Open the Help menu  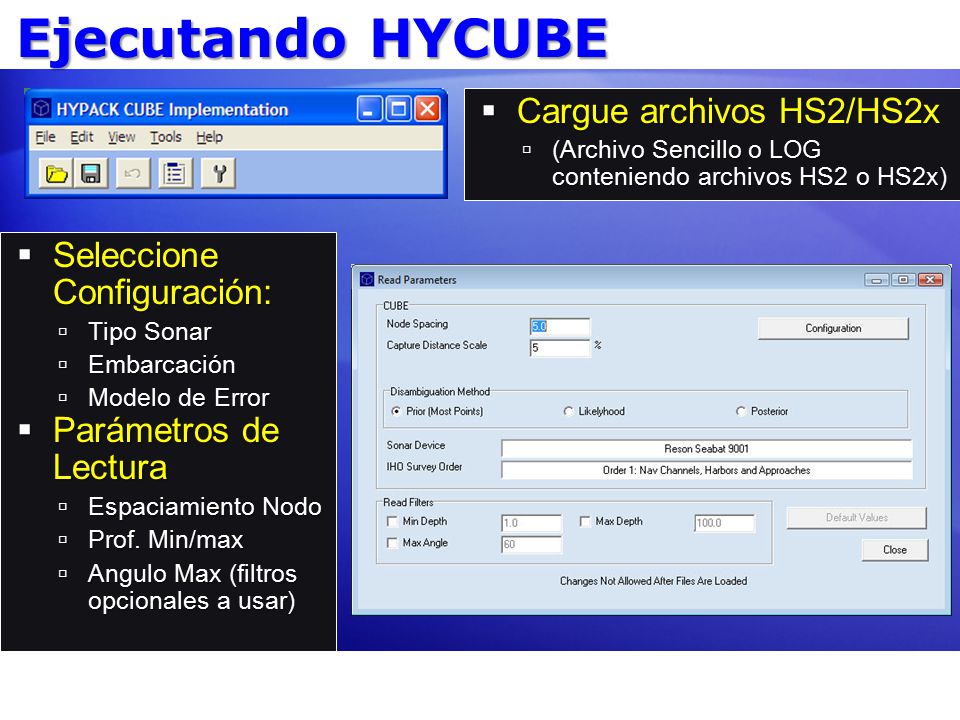pos(209,137)
